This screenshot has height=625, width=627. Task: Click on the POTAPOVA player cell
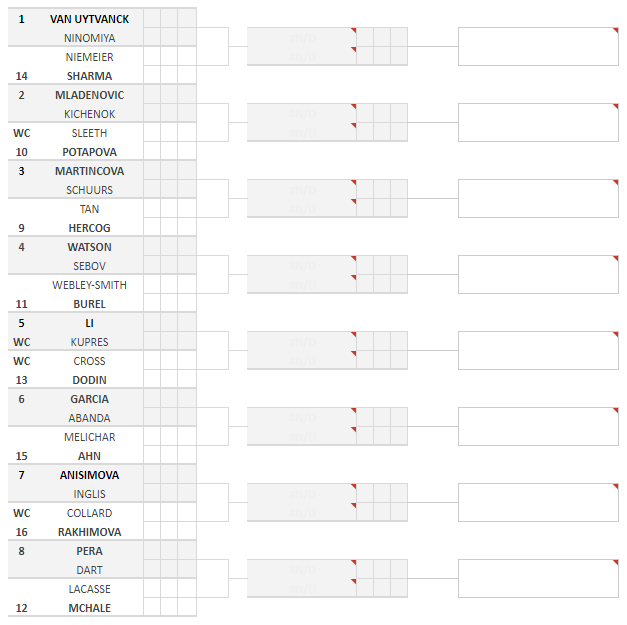[89, 152]
